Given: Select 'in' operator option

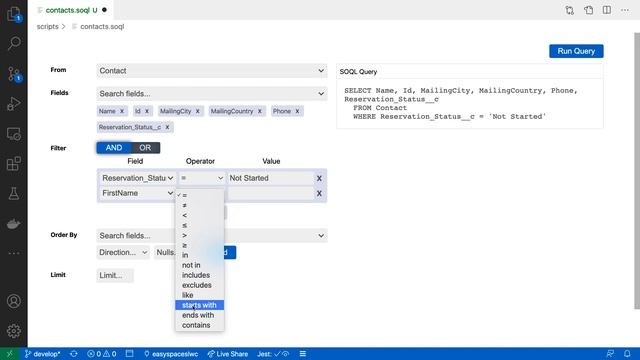Looking at the screenshot, I should coord(200,255).
